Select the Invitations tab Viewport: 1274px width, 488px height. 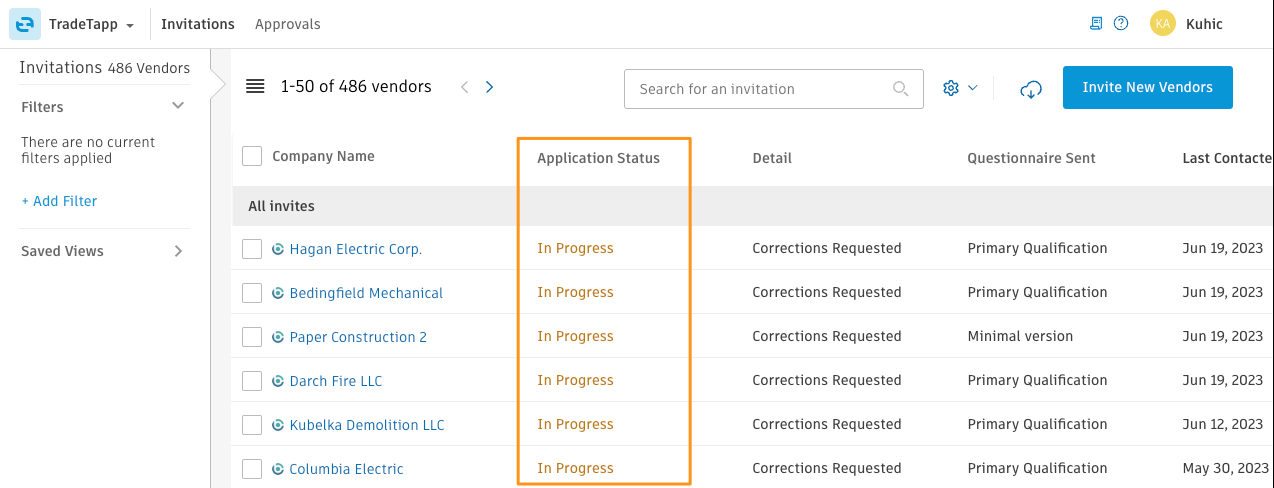click(x=198, y=24)
